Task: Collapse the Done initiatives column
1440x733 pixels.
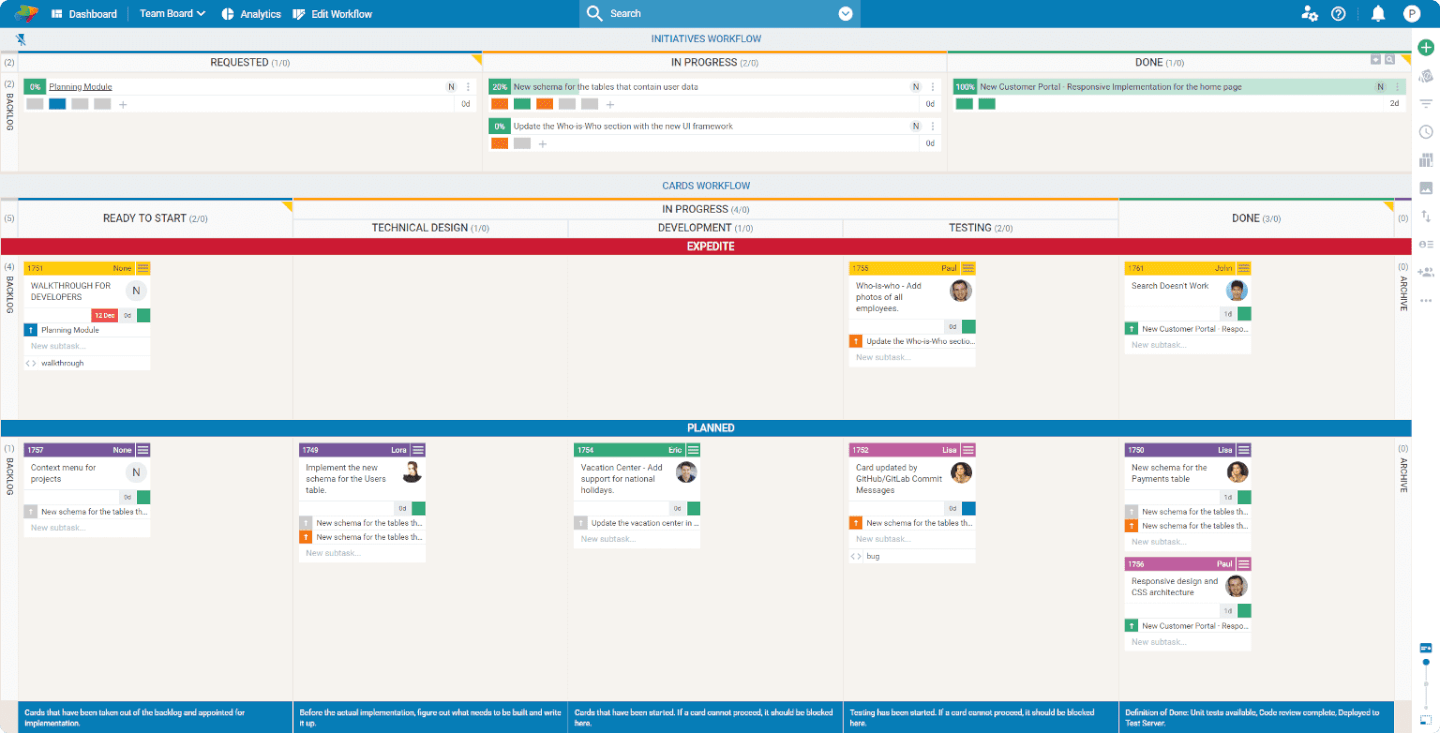Action: tap(1376, 61)
